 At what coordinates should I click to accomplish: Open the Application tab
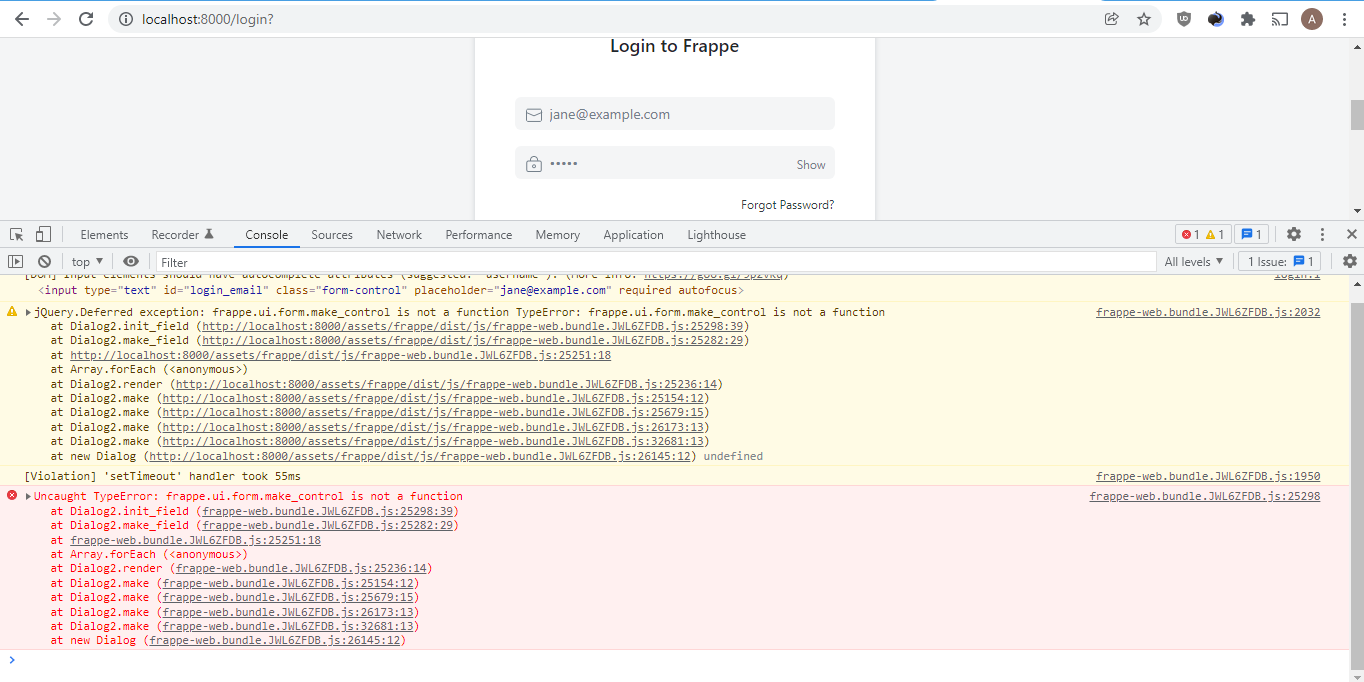(x=633, y=234)
